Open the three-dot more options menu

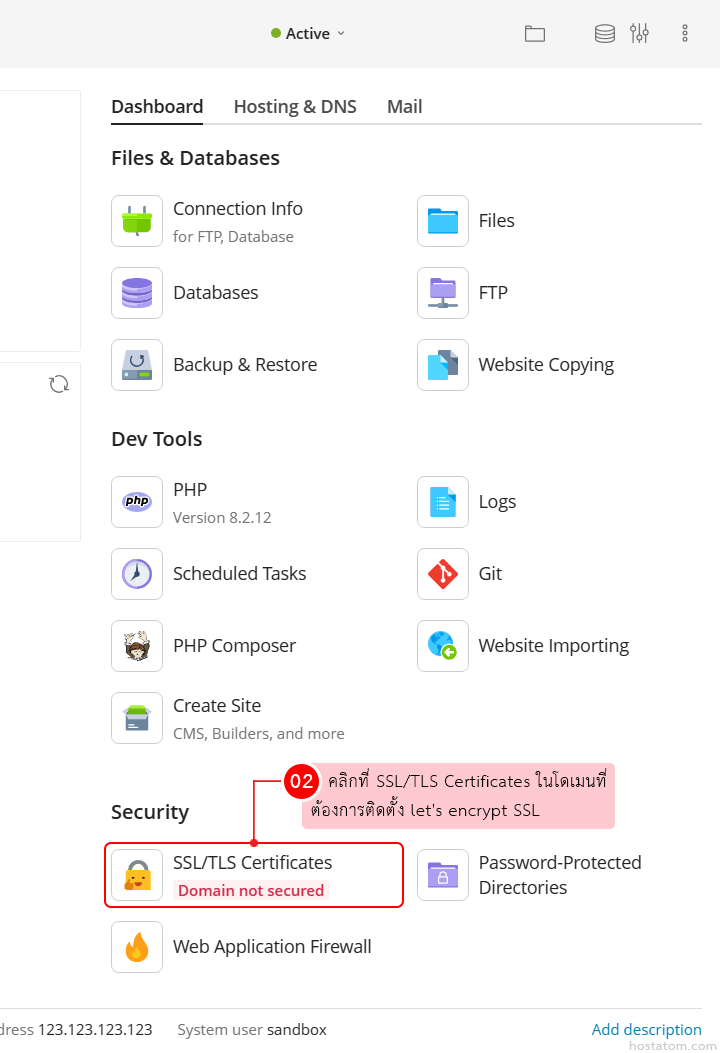click(x=685, y=34)
